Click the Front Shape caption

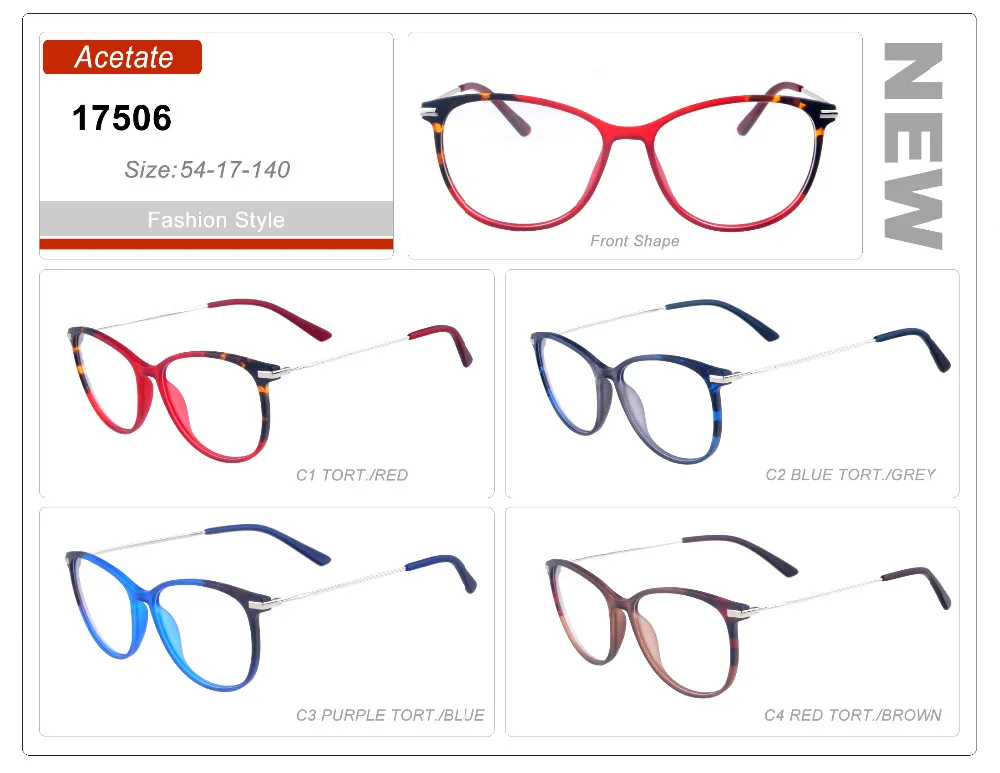tap(635, 241)
